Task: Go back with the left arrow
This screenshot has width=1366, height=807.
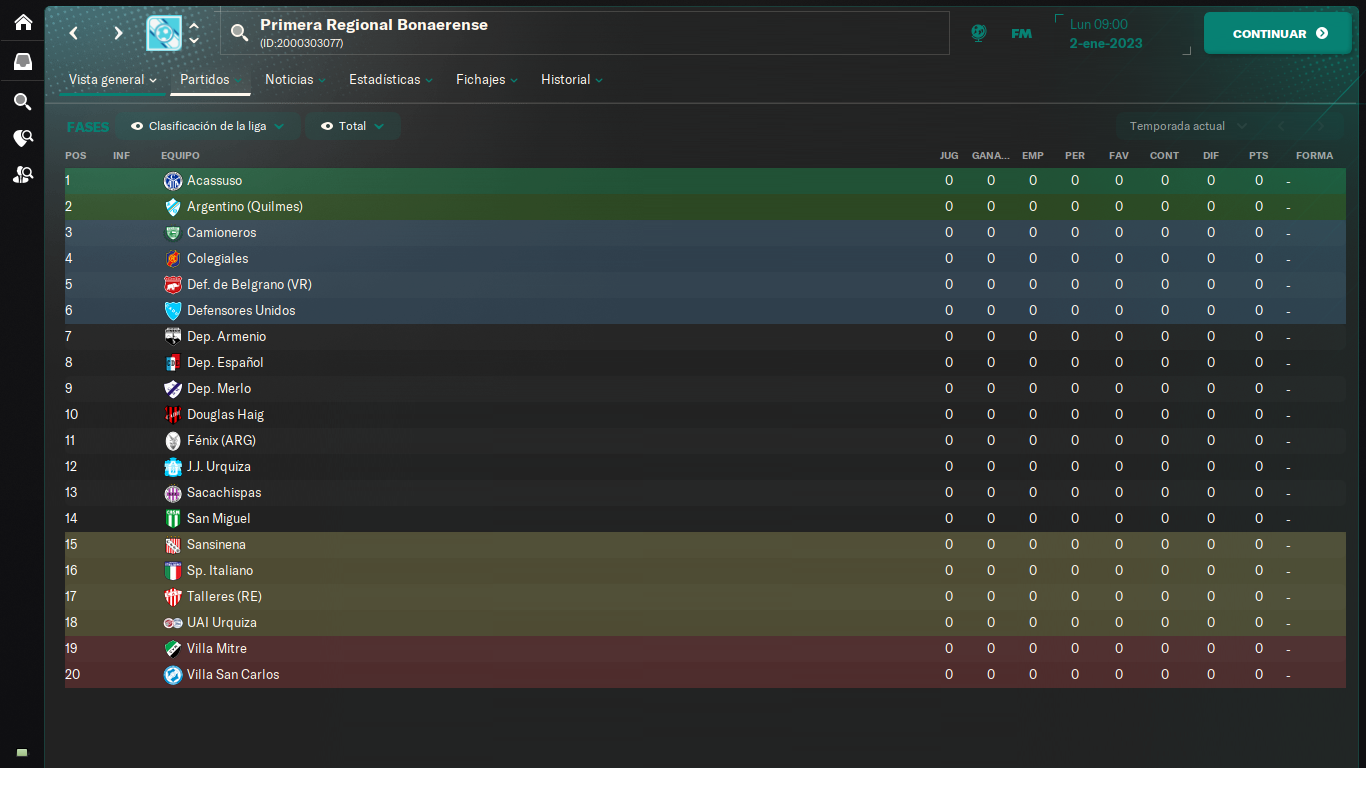Action: coord(73,33)
